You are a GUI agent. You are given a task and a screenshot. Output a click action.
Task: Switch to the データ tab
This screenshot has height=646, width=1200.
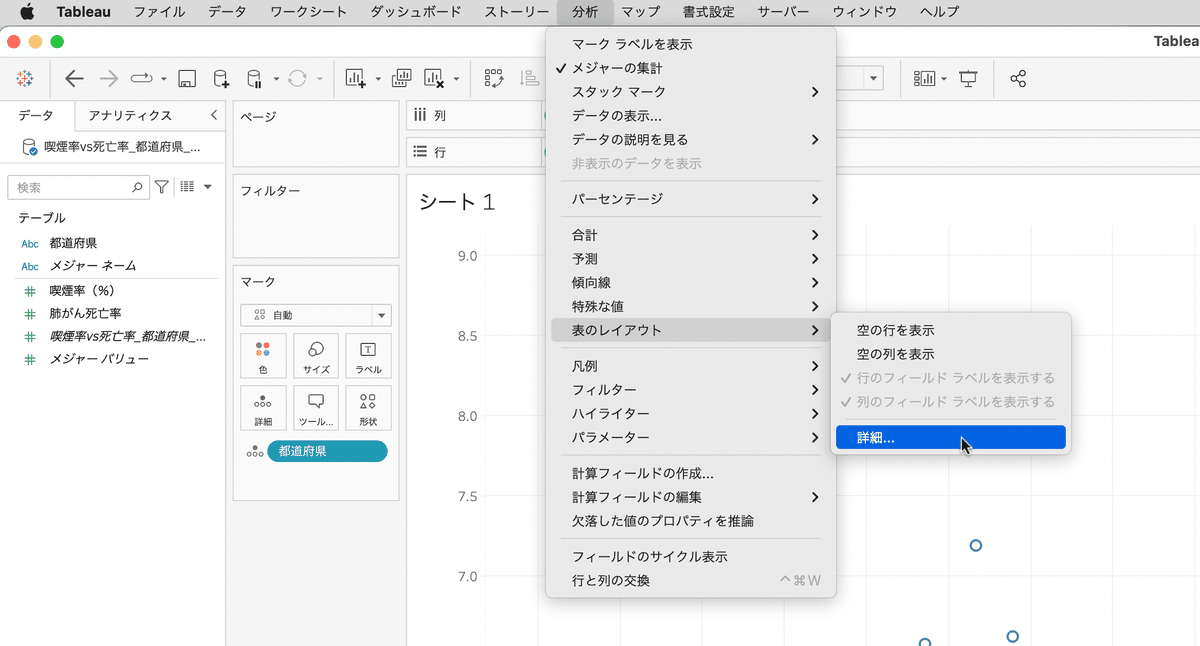36,116
